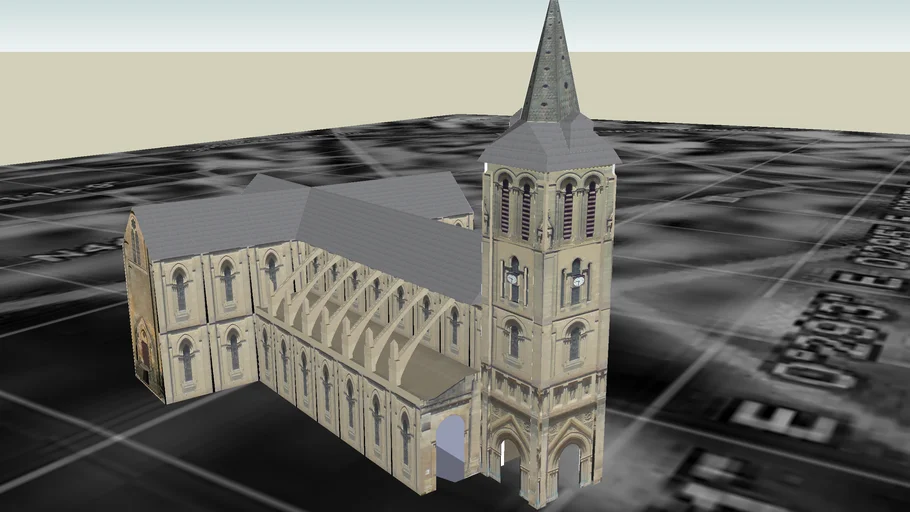This screenshot has height=512, width=910.
Task: Select the right clock face on the tower
Action: (578, 281)
